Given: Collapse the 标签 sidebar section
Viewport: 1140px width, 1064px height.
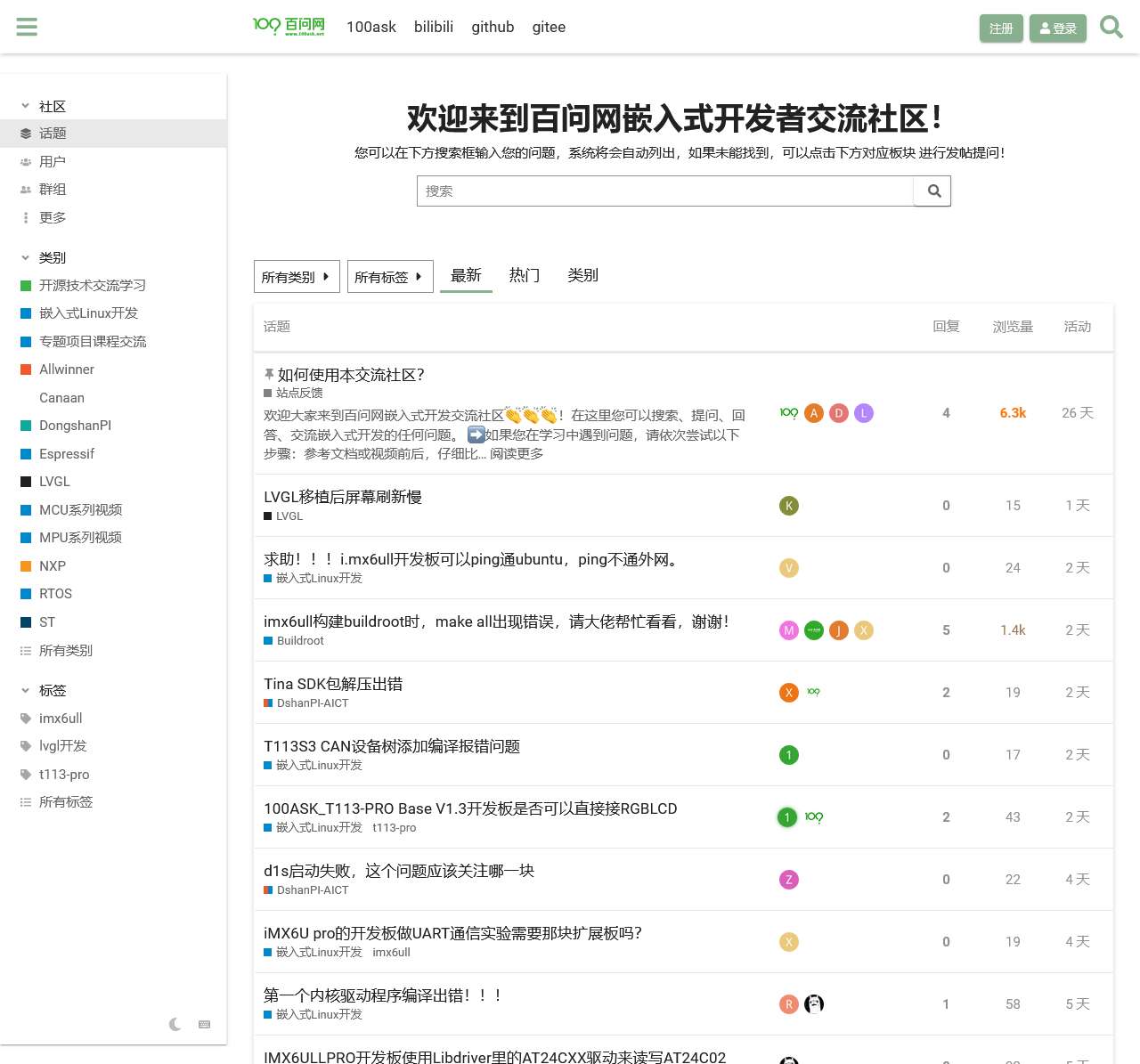Looking at the screenshot, I should click(x=26, y=690).
